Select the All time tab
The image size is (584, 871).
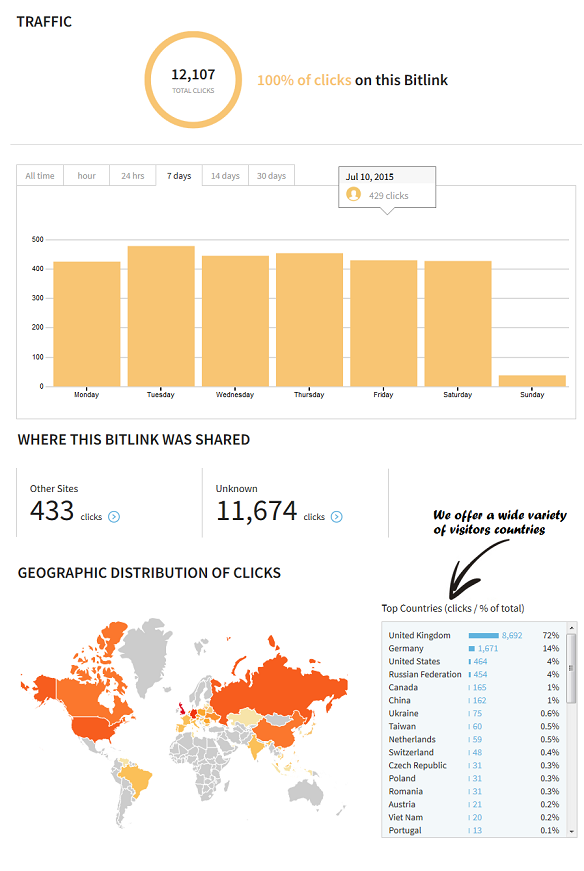click(40, 176)
